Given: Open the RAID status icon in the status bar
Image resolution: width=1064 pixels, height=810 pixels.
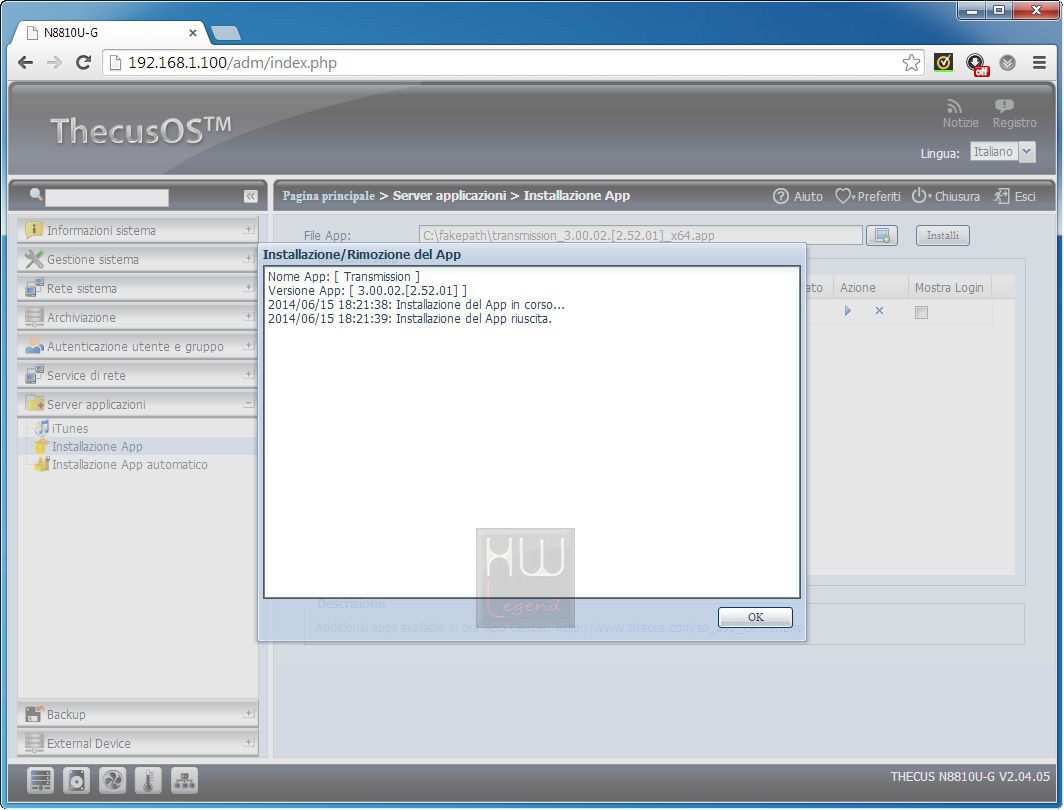Looking at the screenshot, I should click(40, 781).
